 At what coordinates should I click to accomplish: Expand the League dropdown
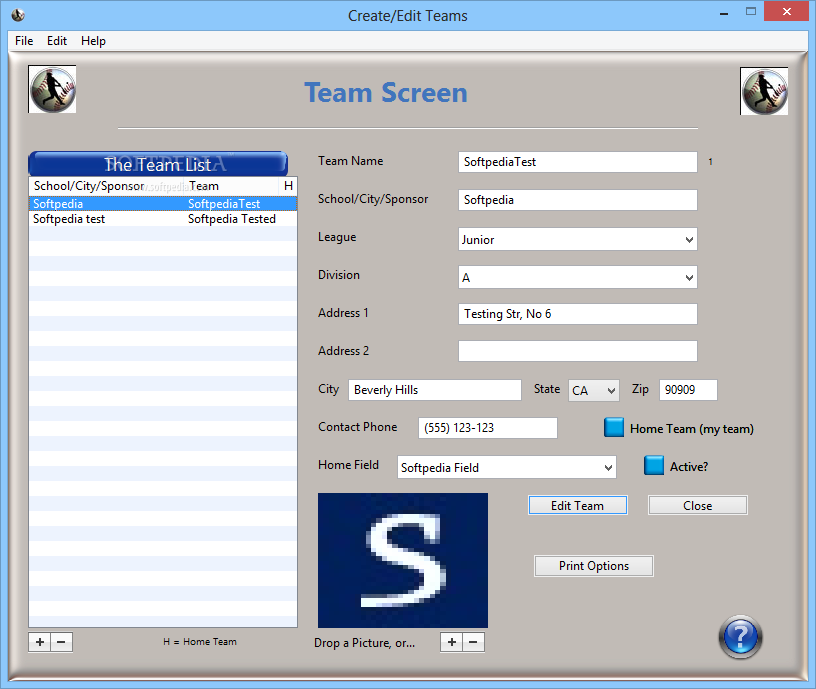[689, 240]
